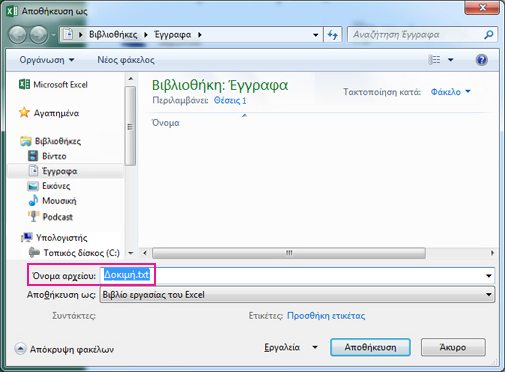Click the change view icon
The width and height of the screenshot is (505, 372).
pos(434,60)
